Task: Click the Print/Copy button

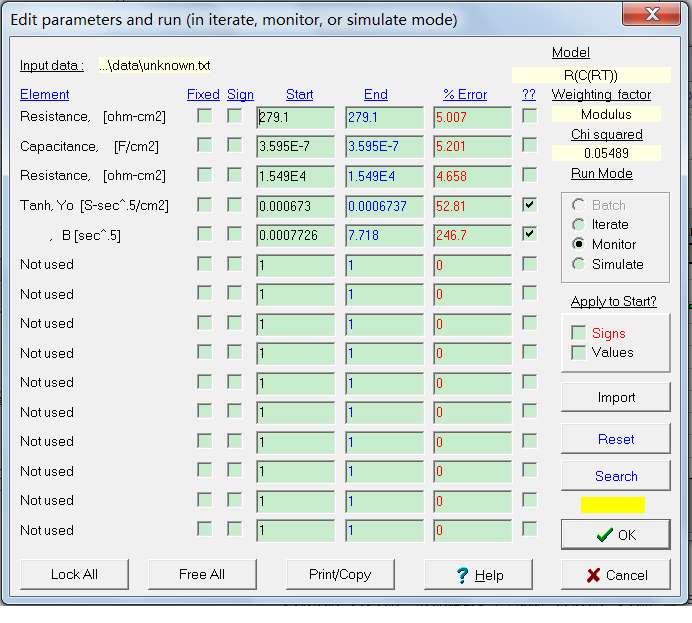Action: coord(340,574)
